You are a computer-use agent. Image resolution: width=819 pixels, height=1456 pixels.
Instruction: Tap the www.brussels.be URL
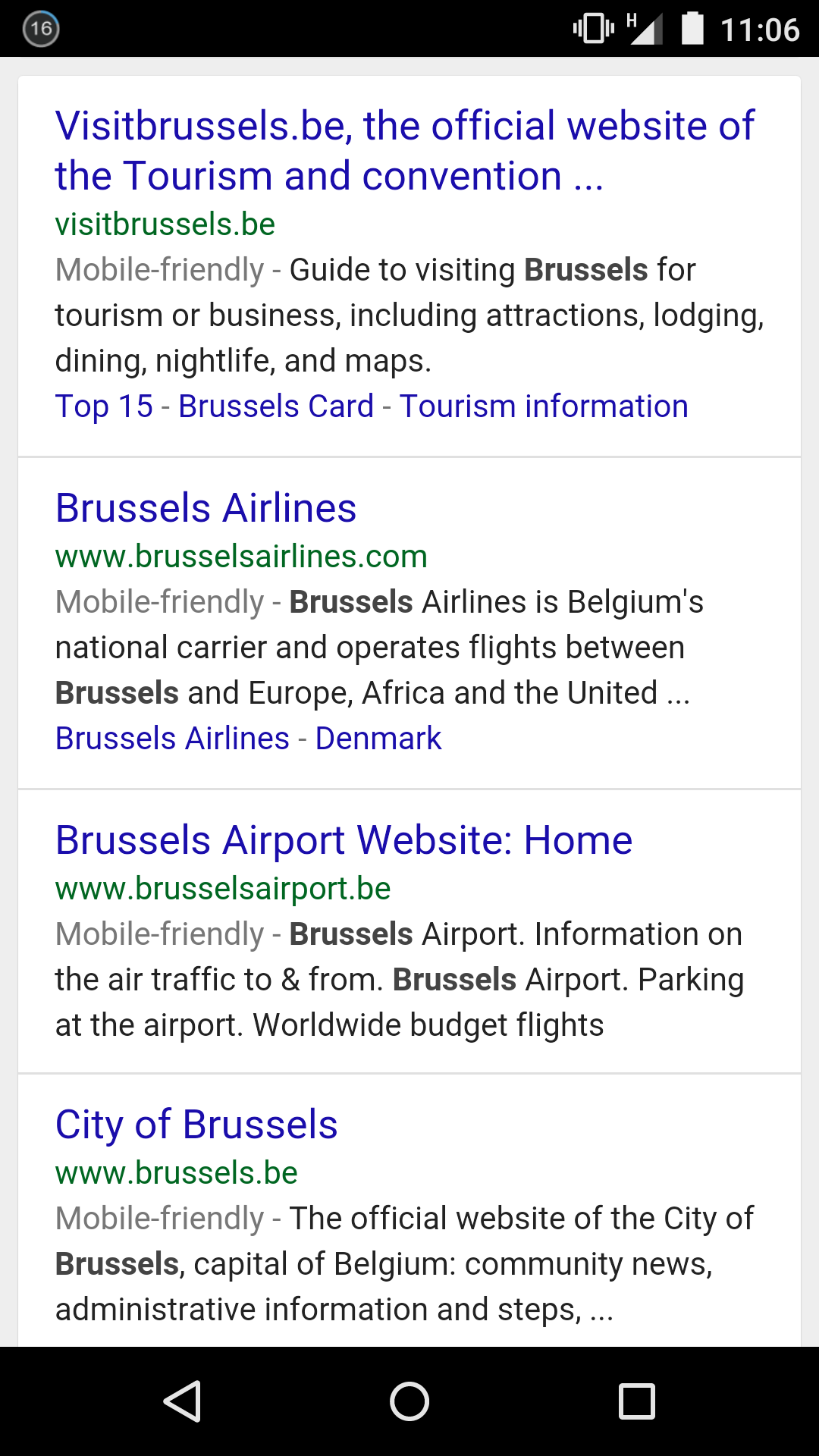point(177,1173)
